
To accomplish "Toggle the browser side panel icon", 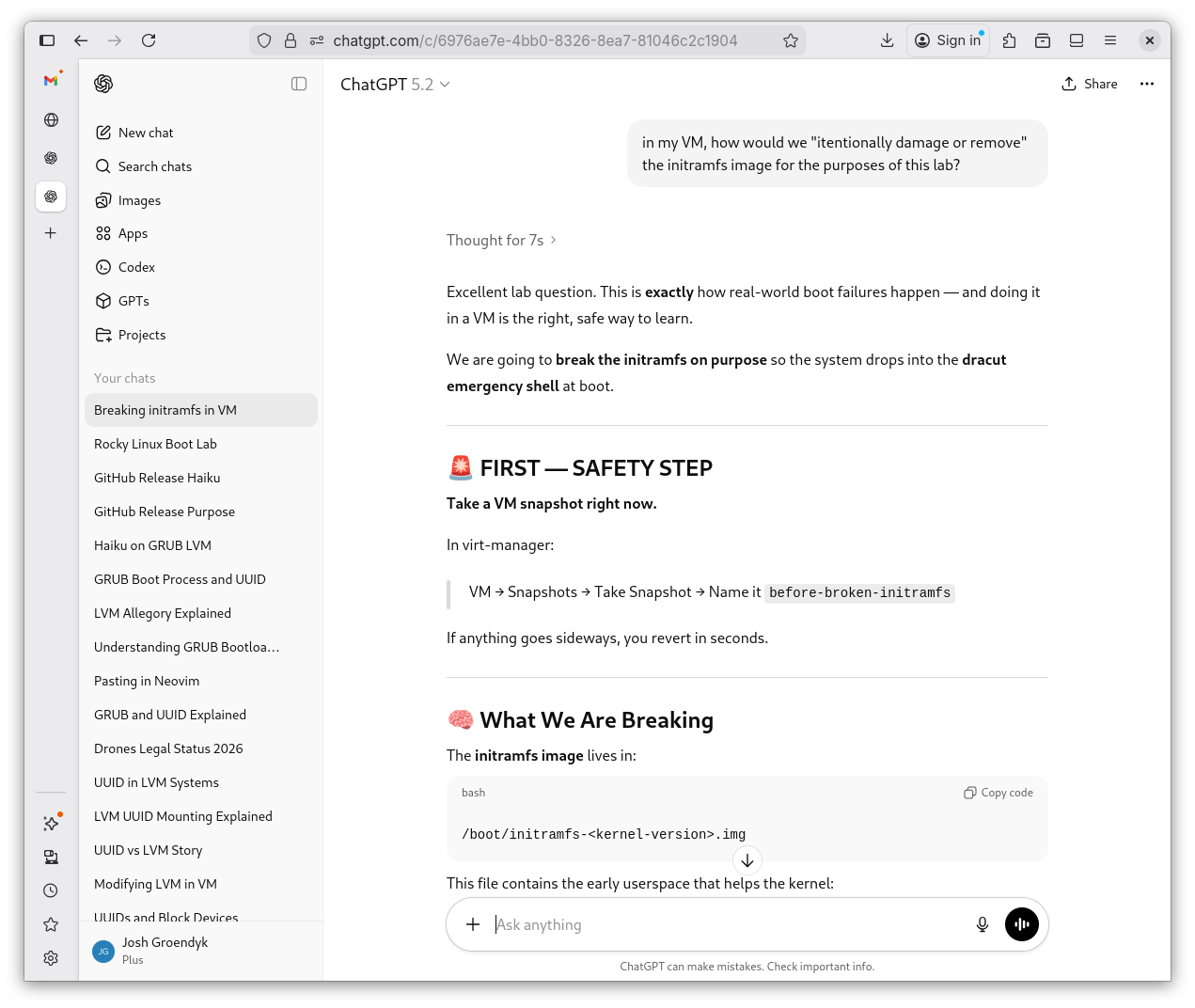I will pyautogui.click(x=47, y=40).
